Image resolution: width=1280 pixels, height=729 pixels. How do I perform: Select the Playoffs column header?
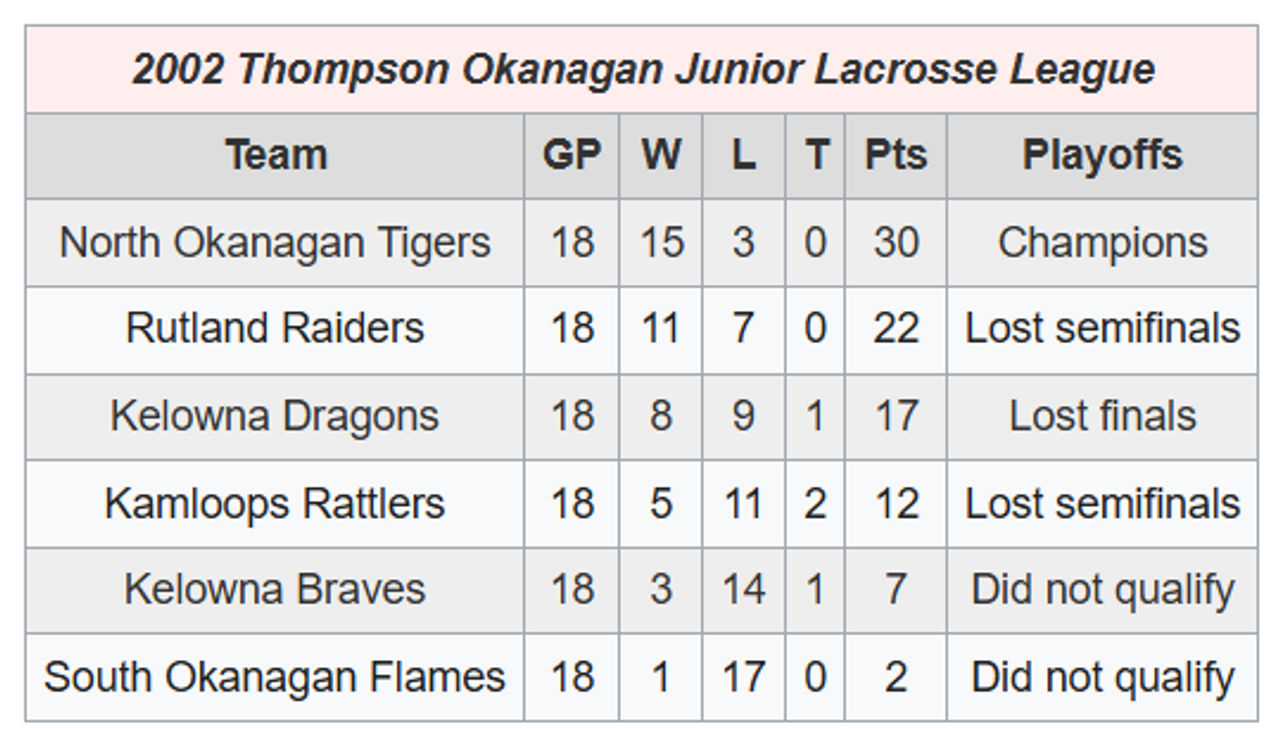[x=1102, y=156]
